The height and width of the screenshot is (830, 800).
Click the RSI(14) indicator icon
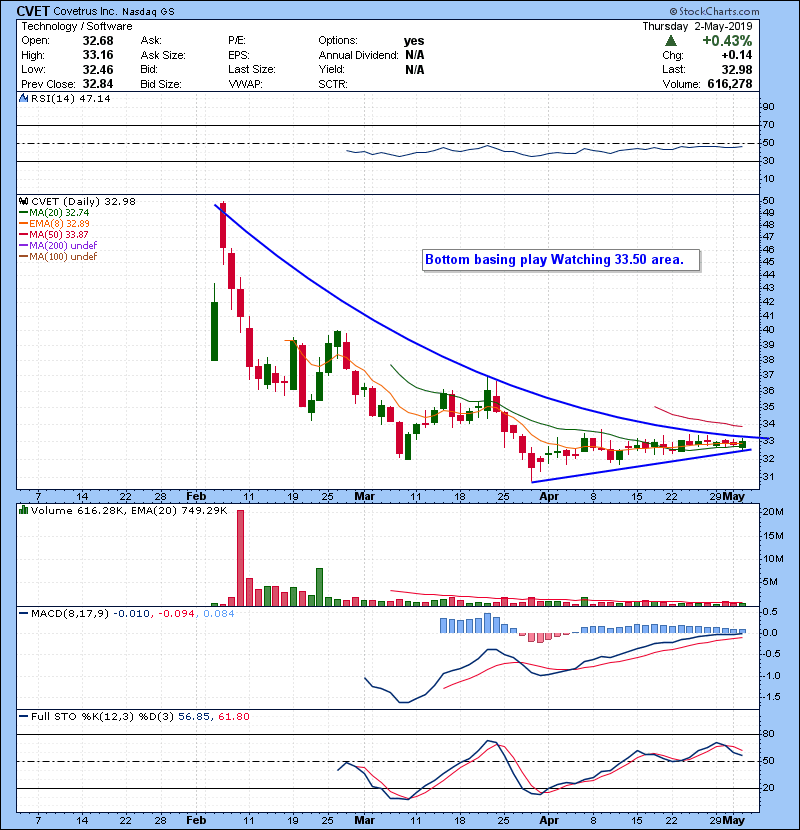[x=24, y=98]
